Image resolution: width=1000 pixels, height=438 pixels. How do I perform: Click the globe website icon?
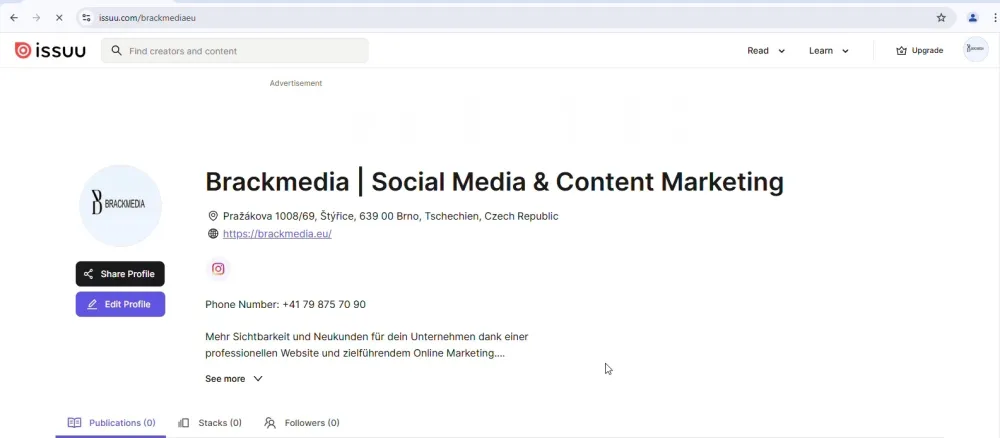213,233
